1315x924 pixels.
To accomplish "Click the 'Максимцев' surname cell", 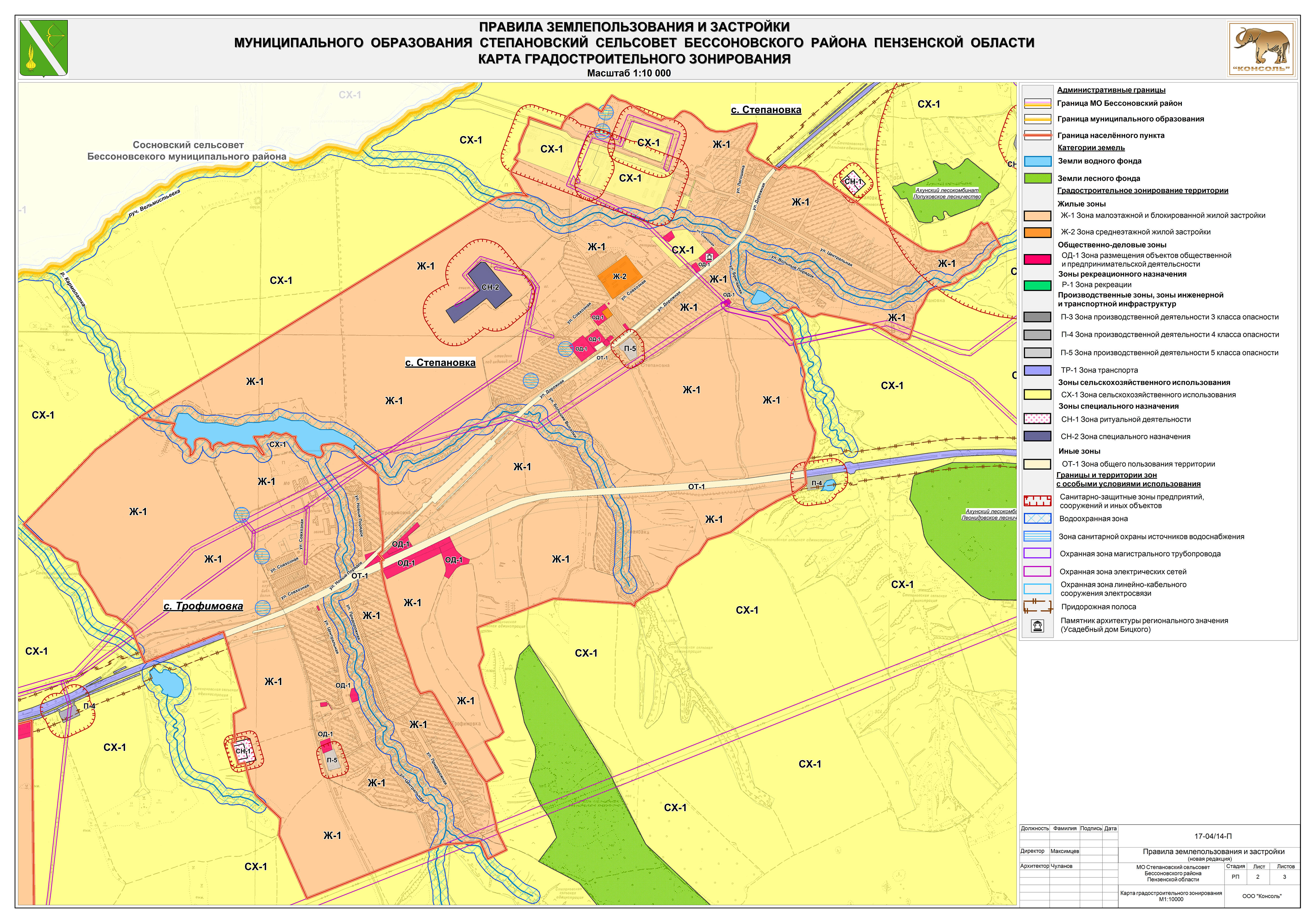I will (x=1065, y=851).
